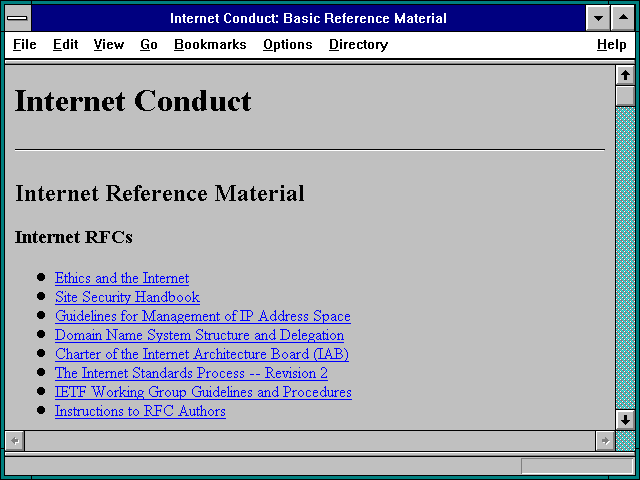Screen dimensions: 640x480
Task: Click the vertical scrollbar thumb
Action: [x=625, y=96]
